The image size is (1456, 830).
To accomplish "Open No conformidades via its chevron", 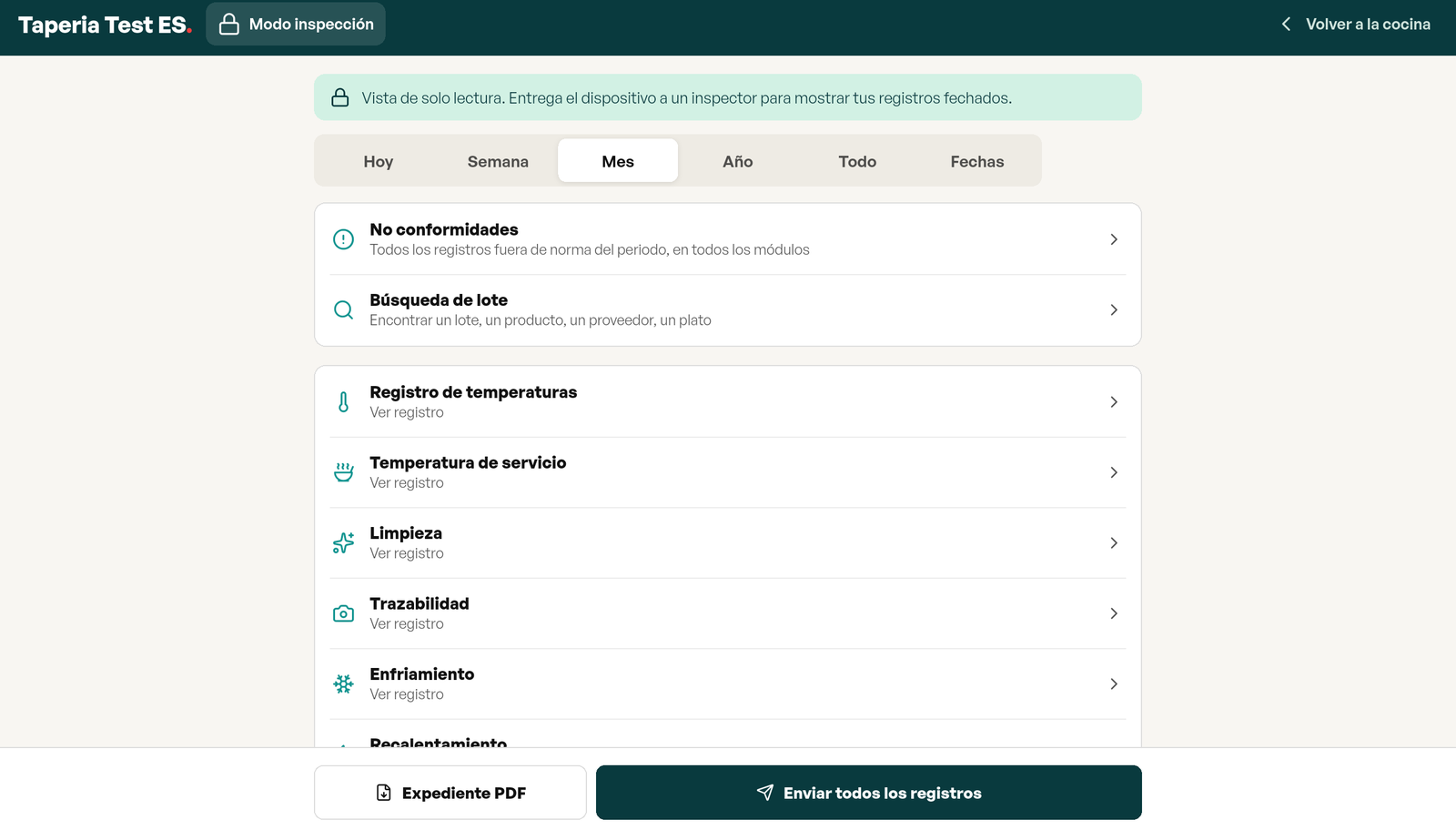I will pyautogui.click(x=1114, y=239).
